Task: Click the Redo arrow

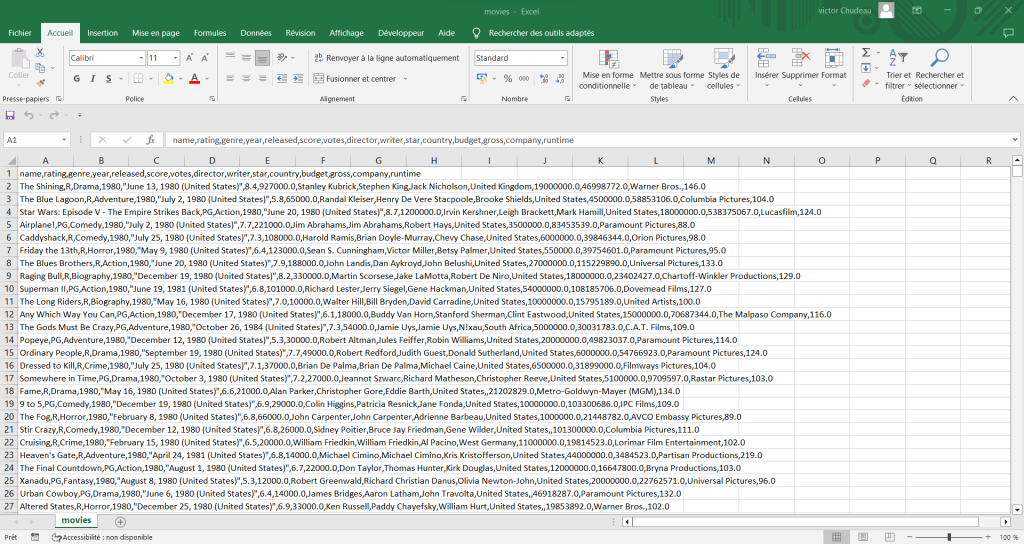Action: 54,116
